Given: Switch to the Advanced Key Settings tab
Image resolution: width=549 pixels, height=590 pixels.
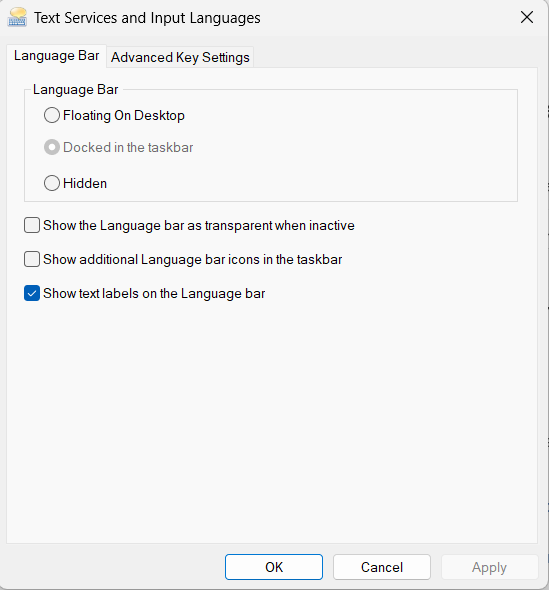Looking at the screenshot, I should [180, 57].
